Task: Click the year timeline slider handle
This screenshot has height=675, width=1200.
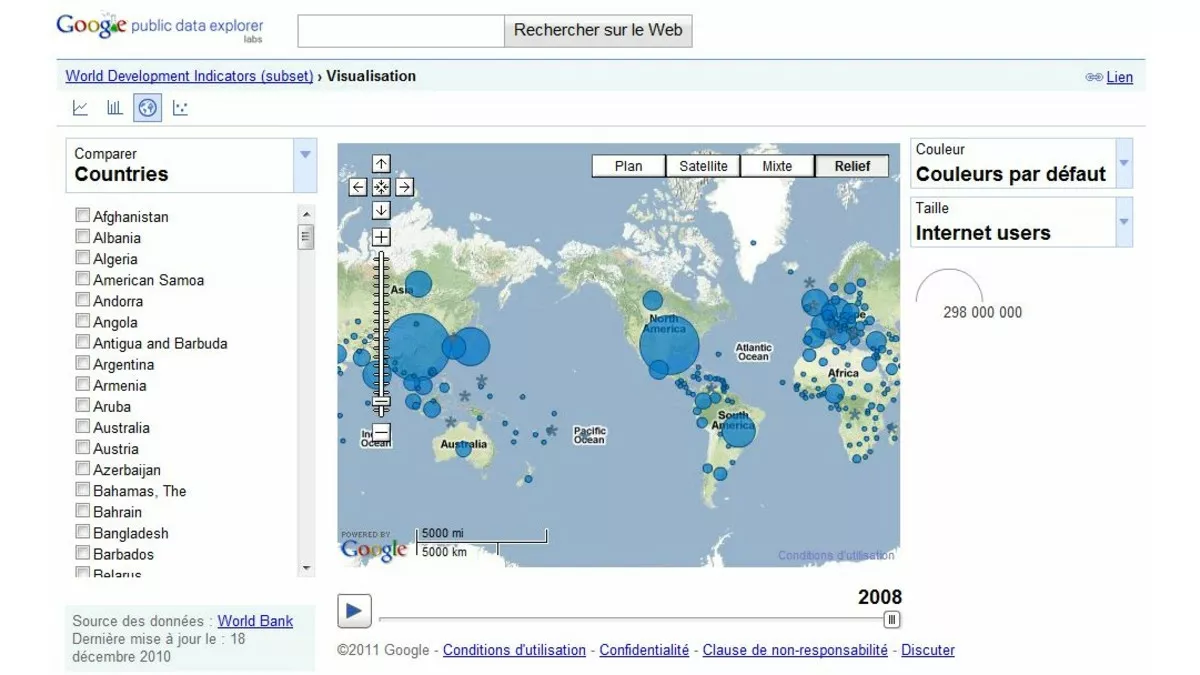Action: (892, 619)
